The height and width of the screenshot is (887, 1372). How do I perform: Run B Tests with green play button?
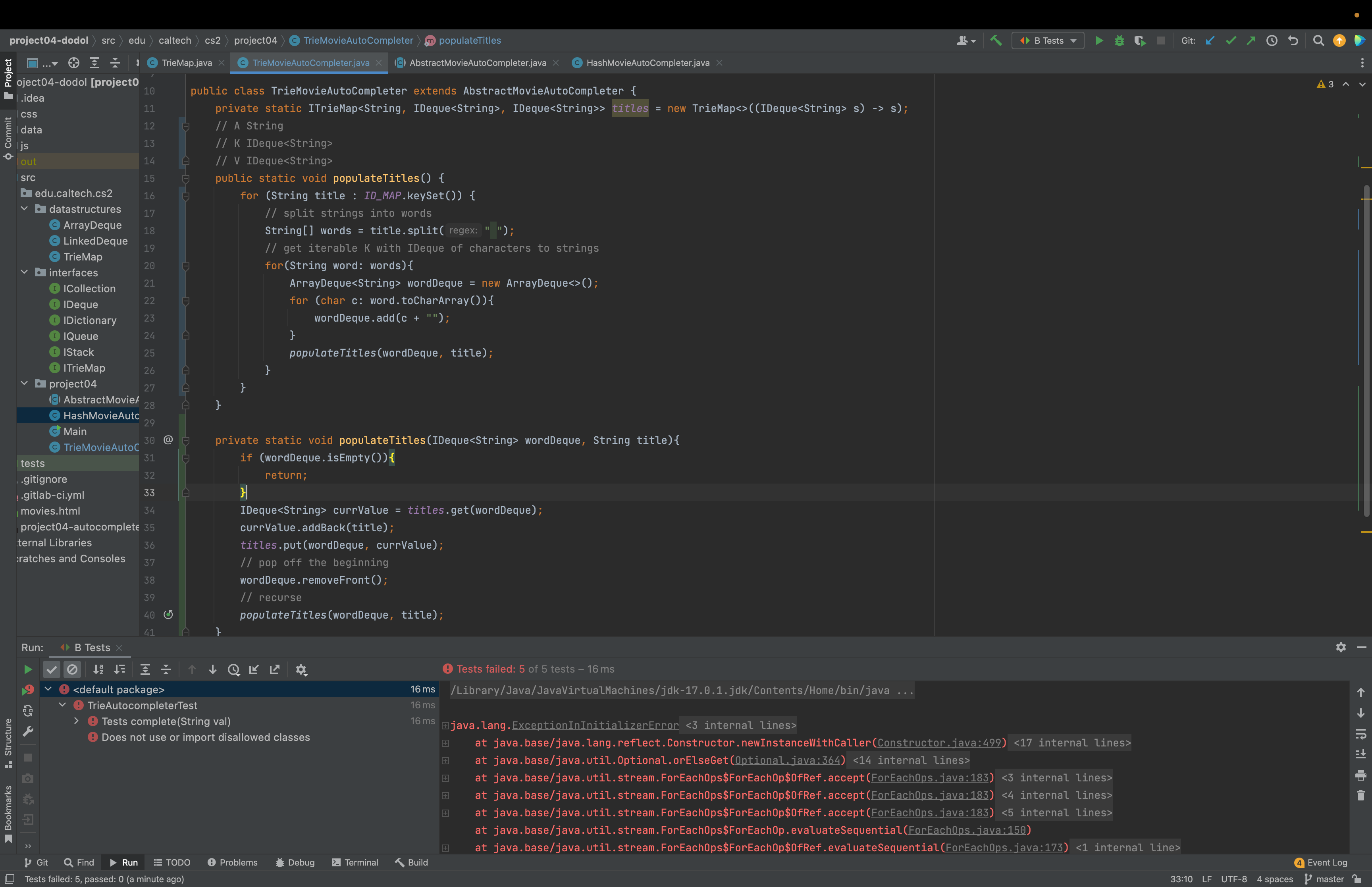point(1098,40)
